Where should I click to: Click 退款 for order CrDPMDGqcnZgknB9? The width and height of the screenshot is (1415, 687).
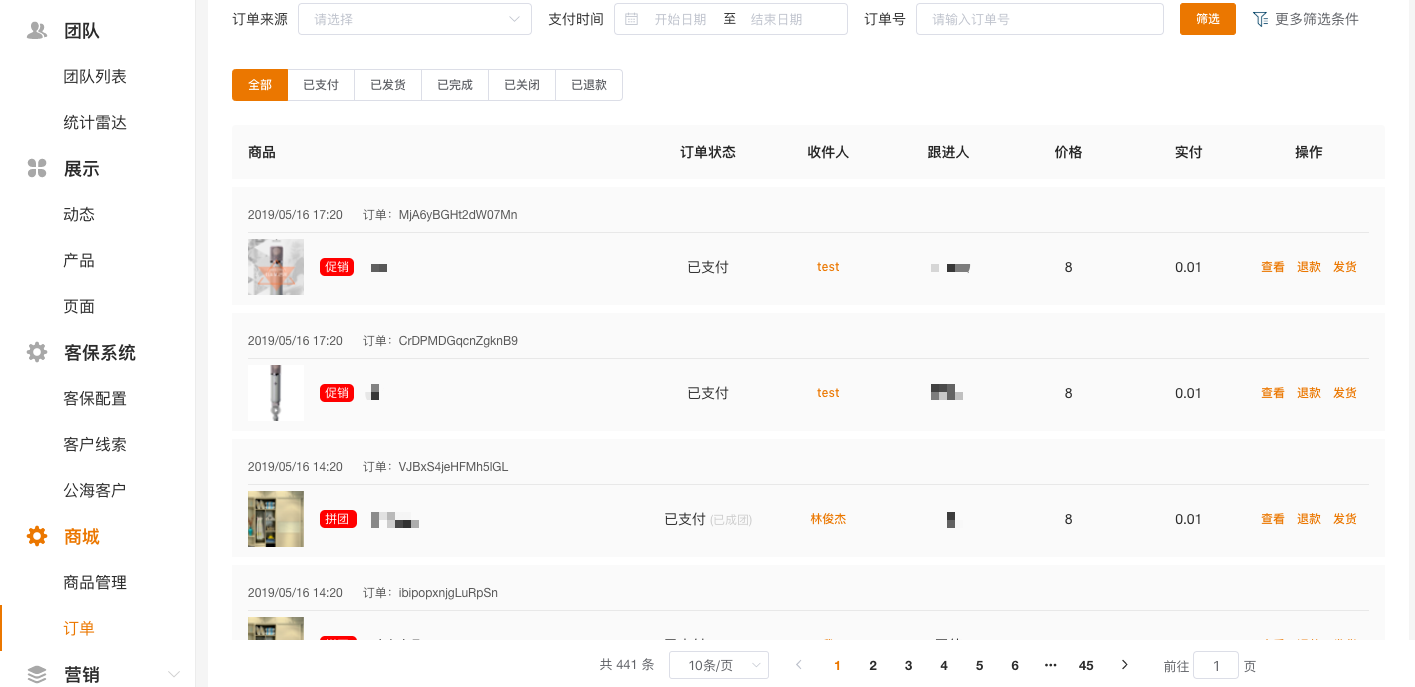point(1308,393)
